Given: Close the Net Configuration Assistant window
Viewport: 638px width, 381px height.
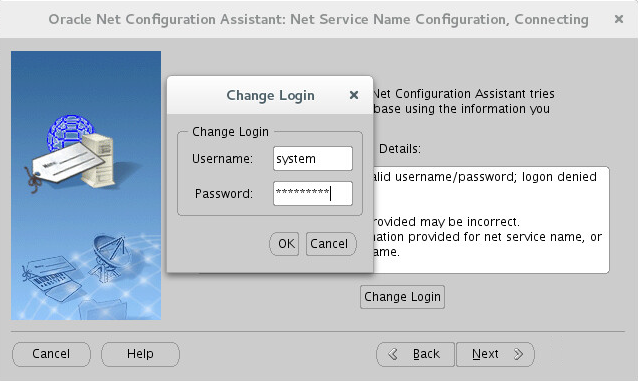Looking at the screenshot, I should pyautogui.click(x=619, y=19).
